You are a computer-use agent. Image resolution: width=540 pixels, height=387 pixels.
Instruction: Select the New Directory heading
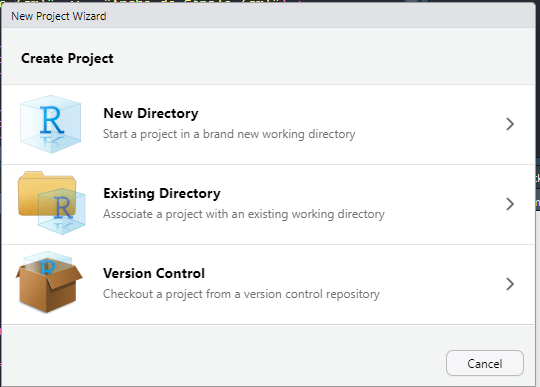tap(151, 113)
